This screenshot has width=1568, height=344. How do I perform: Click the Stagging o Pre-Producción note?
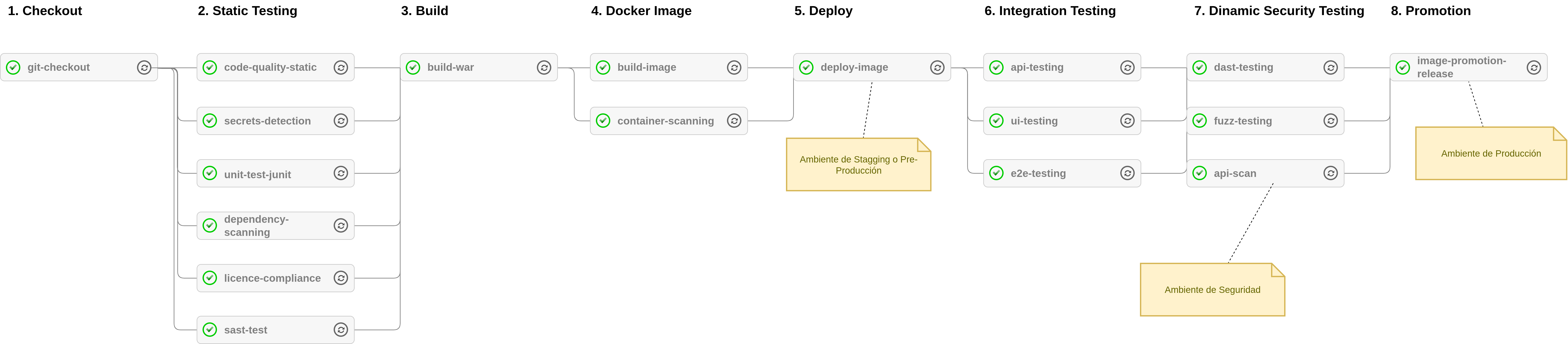pyautogui.click(x=858, y=165)
